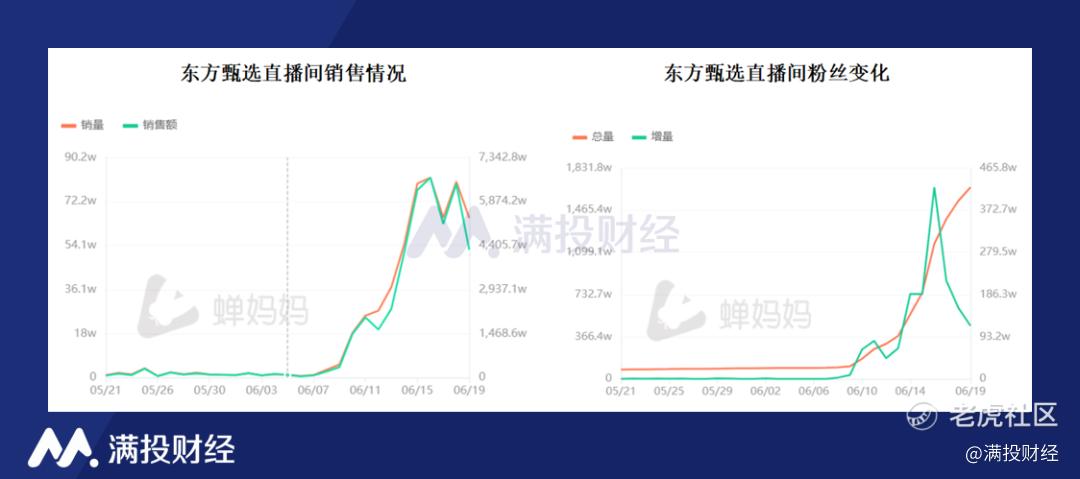Click the 06/14 date label

click(x=911, y=391)
